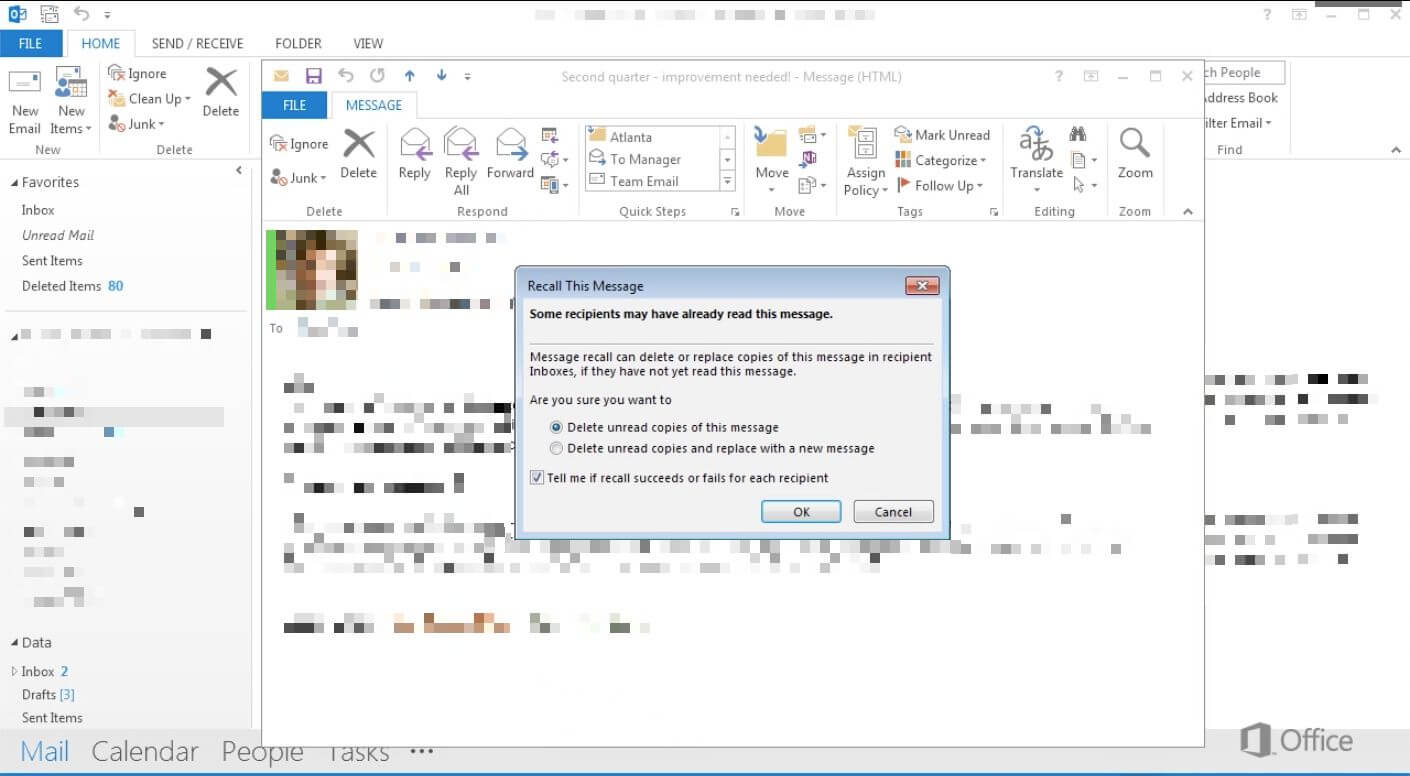
Task: Switch to the SEND / RECEIVE tab
Action: tap(197, 43)
